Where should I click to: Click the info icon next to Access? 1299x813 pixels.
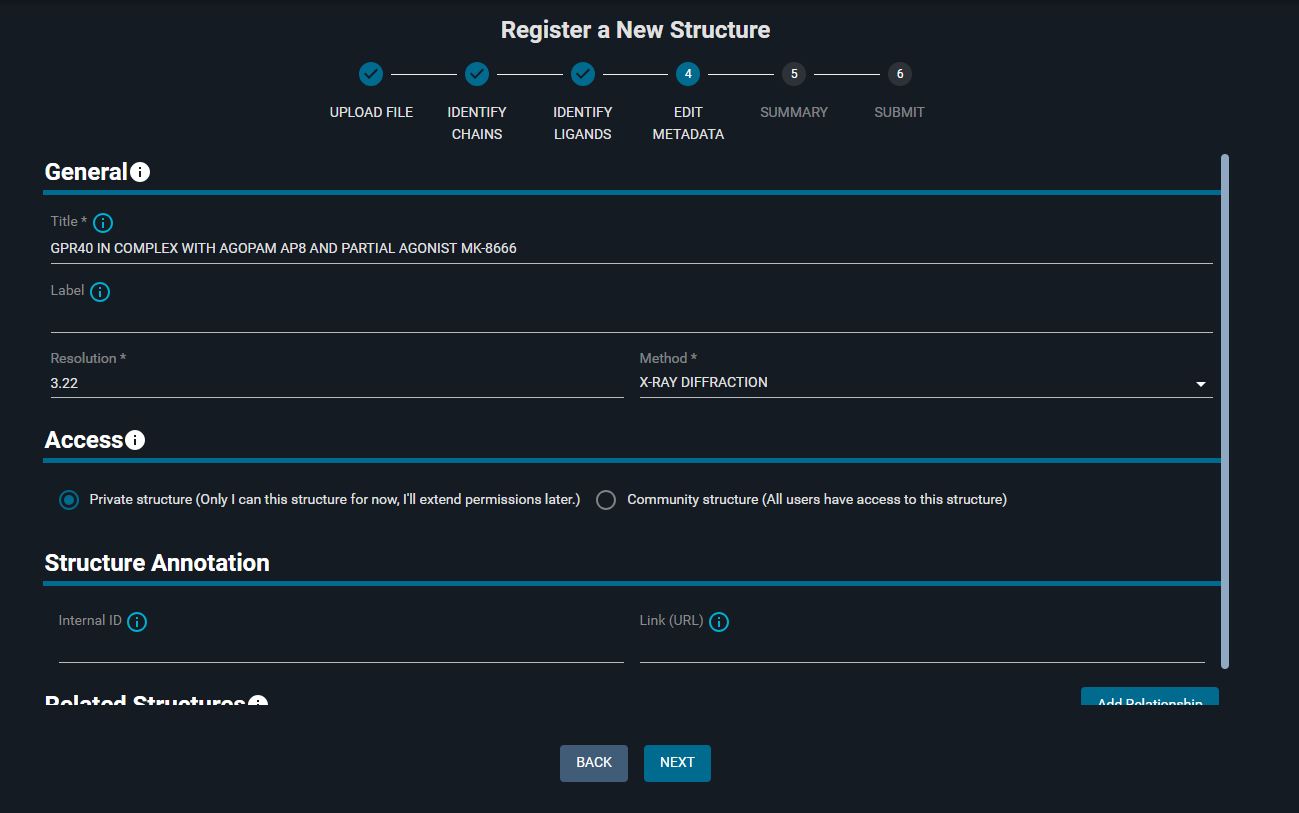click(x=135, y=440)
